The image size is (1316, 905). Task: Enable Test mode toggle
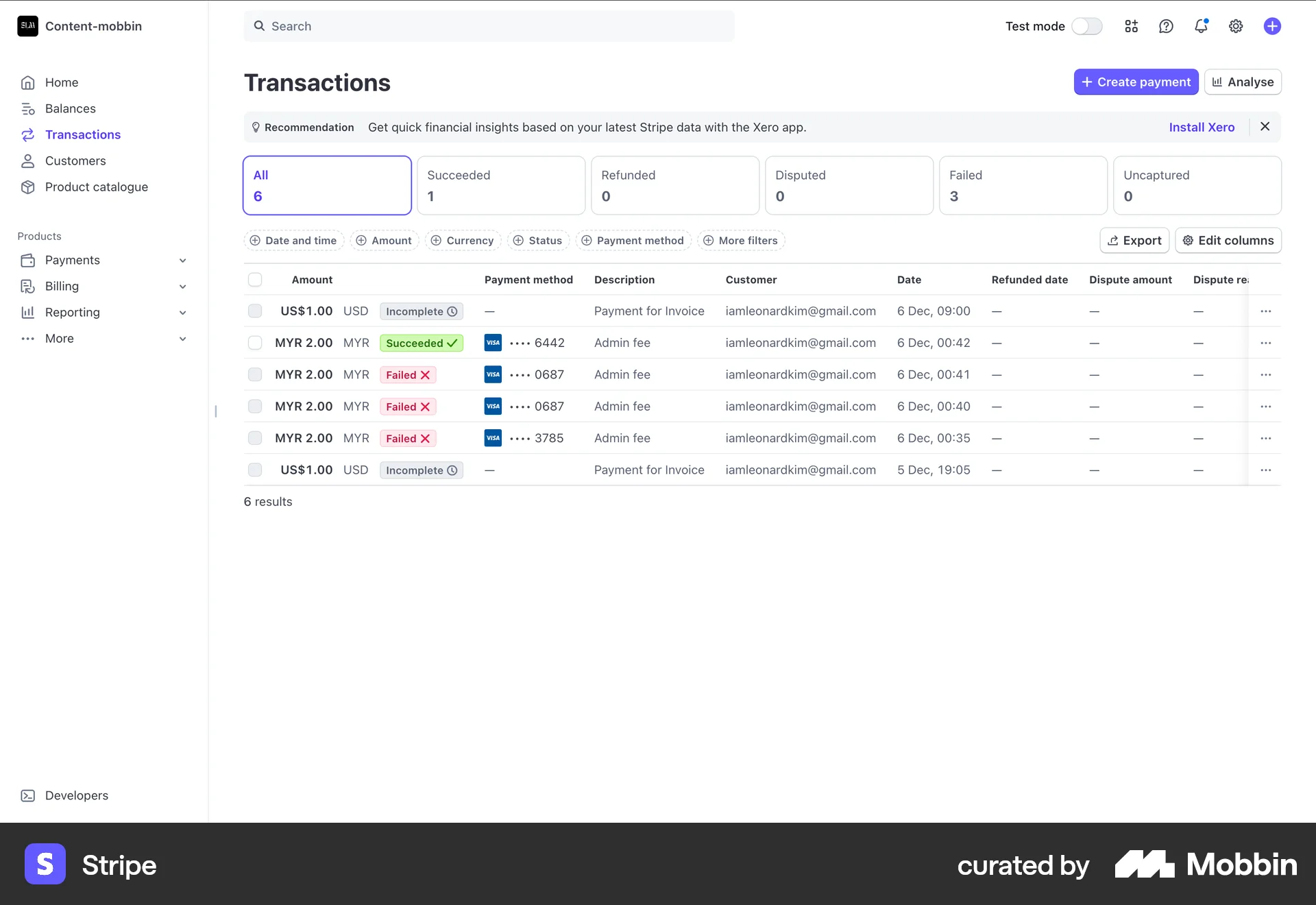click(1087, 26)
